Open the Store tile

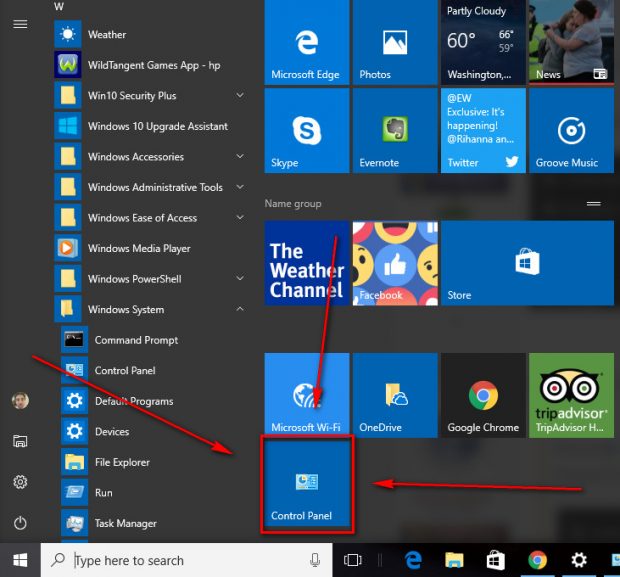(527, 263)
